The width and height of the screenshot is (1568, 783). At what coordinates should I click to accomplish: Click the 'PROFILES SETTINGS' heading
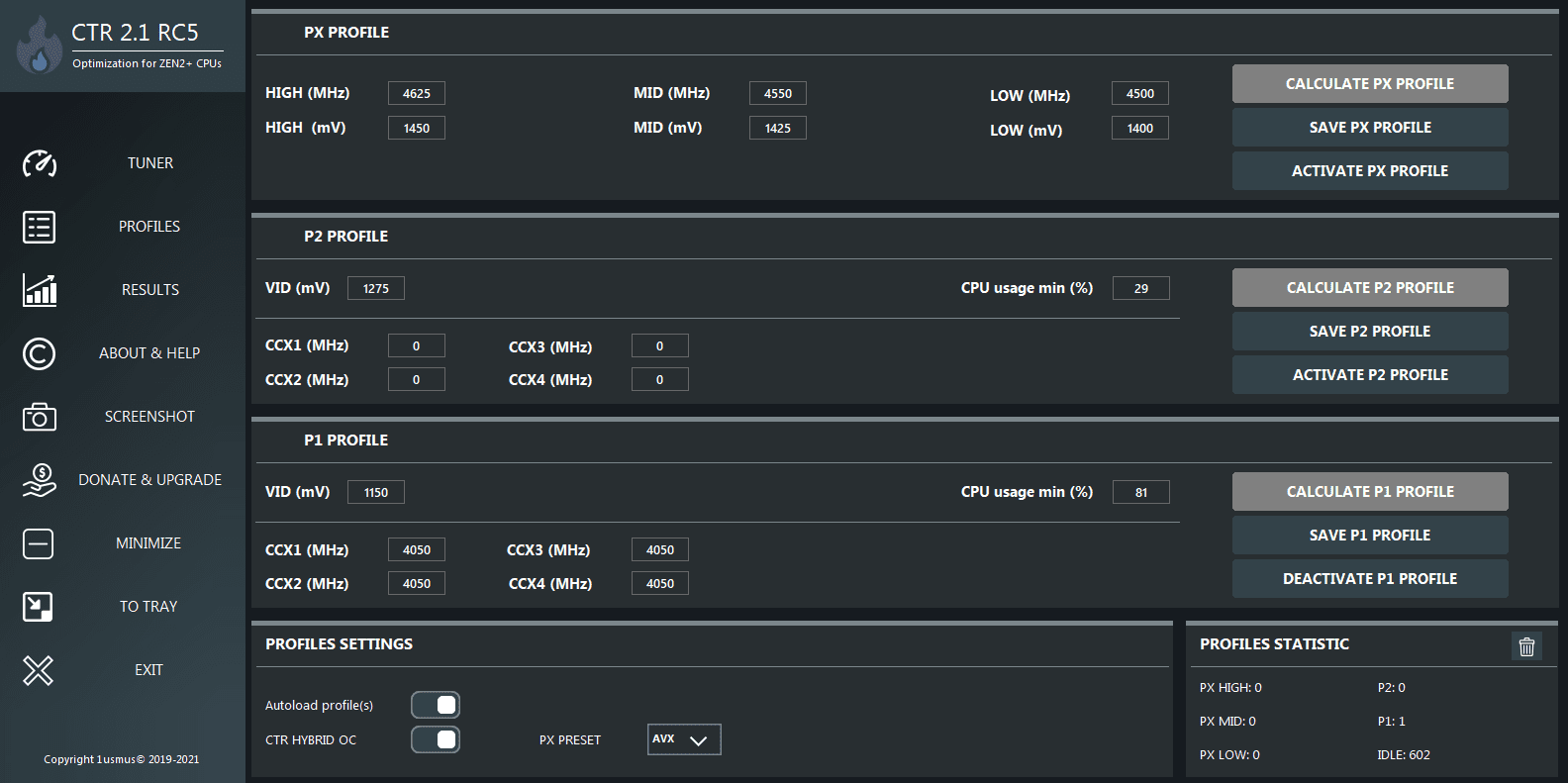coord(339,644)
